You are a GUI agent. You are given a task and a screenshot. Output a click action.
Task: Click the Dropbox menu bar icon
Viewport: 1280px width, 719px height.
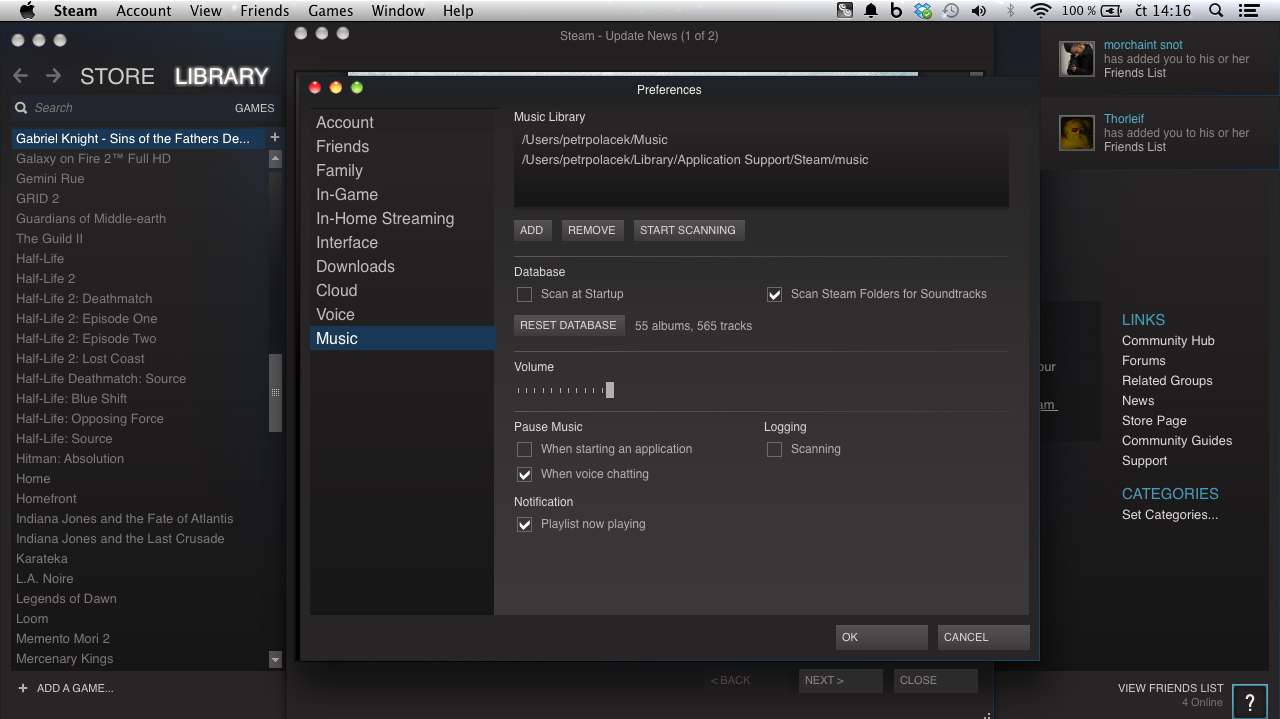pos(923,11)
